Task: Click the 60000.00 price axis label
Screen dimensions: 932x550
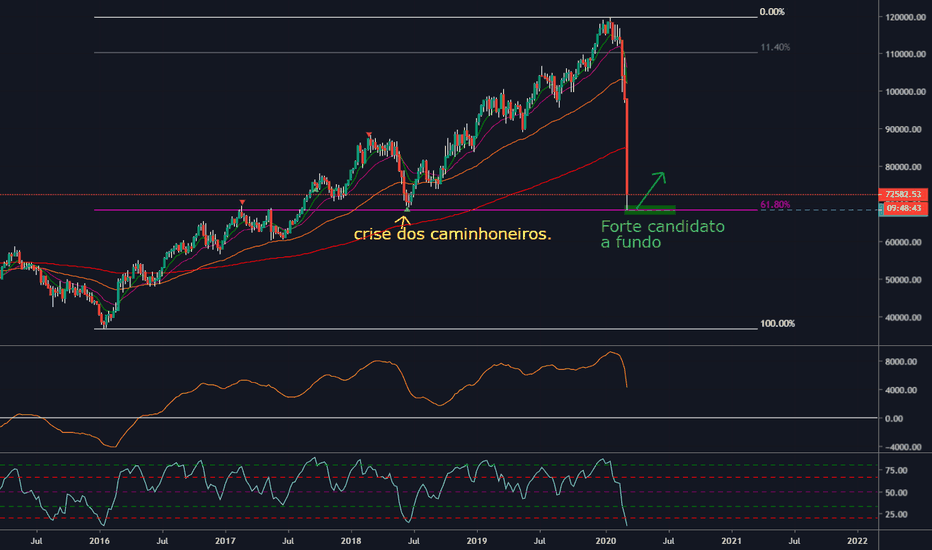Action: (905, 242)
